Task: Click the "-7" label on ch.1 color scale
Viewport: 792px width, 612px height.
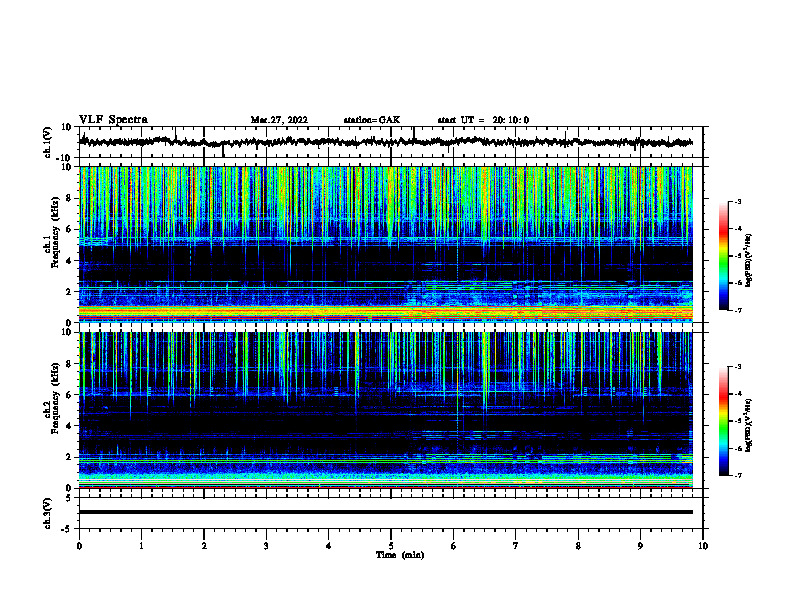Action: click(x=738, y=310)
